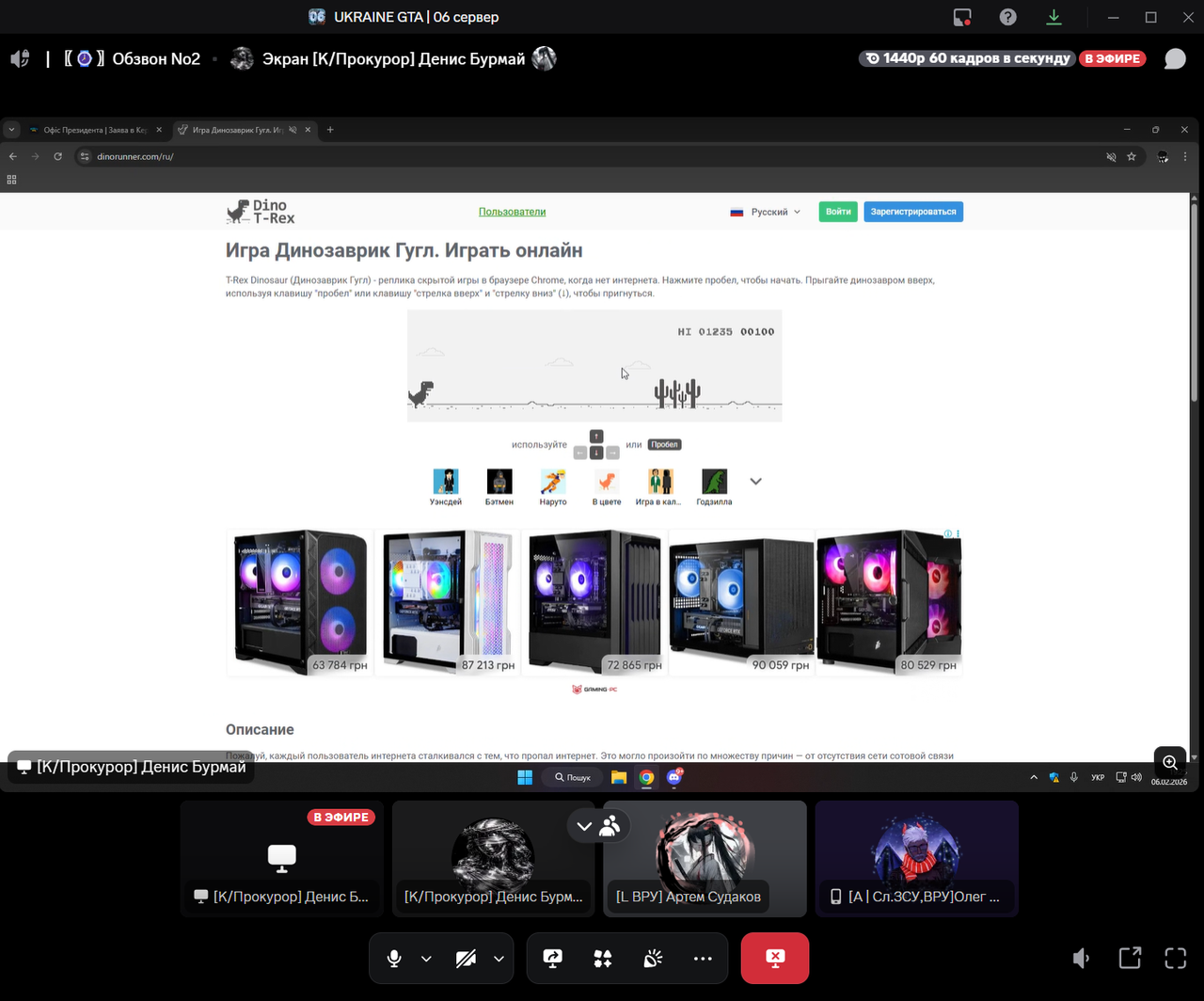Image resolution: width=1204 pixels, height=1001 pixels.
Task: Select the Годзилла game variant
Action: pyautogui.click(x=715, y=487)
